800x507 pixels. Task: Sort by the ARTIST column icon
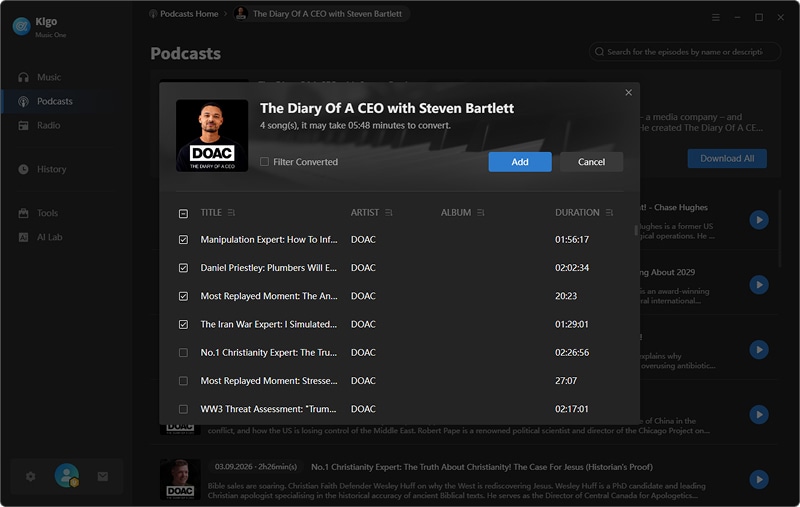(x=389, y=212)
